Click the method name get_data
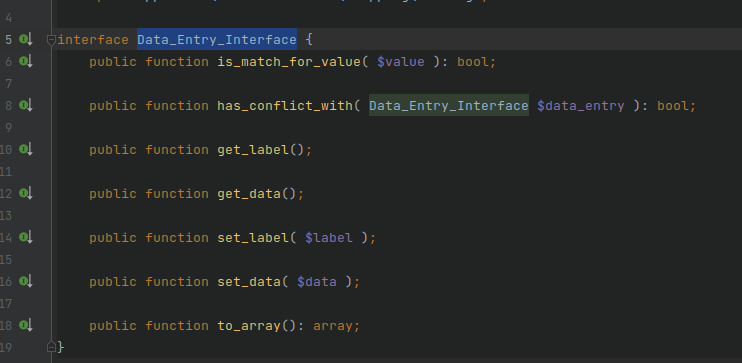 (249, 194)
